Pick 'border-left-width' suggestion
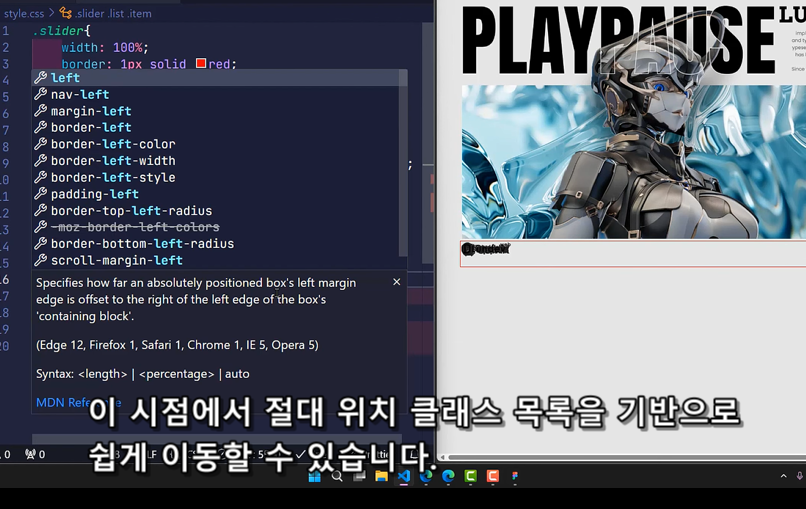This screenshot has height=509, width=806. point(219,161)
